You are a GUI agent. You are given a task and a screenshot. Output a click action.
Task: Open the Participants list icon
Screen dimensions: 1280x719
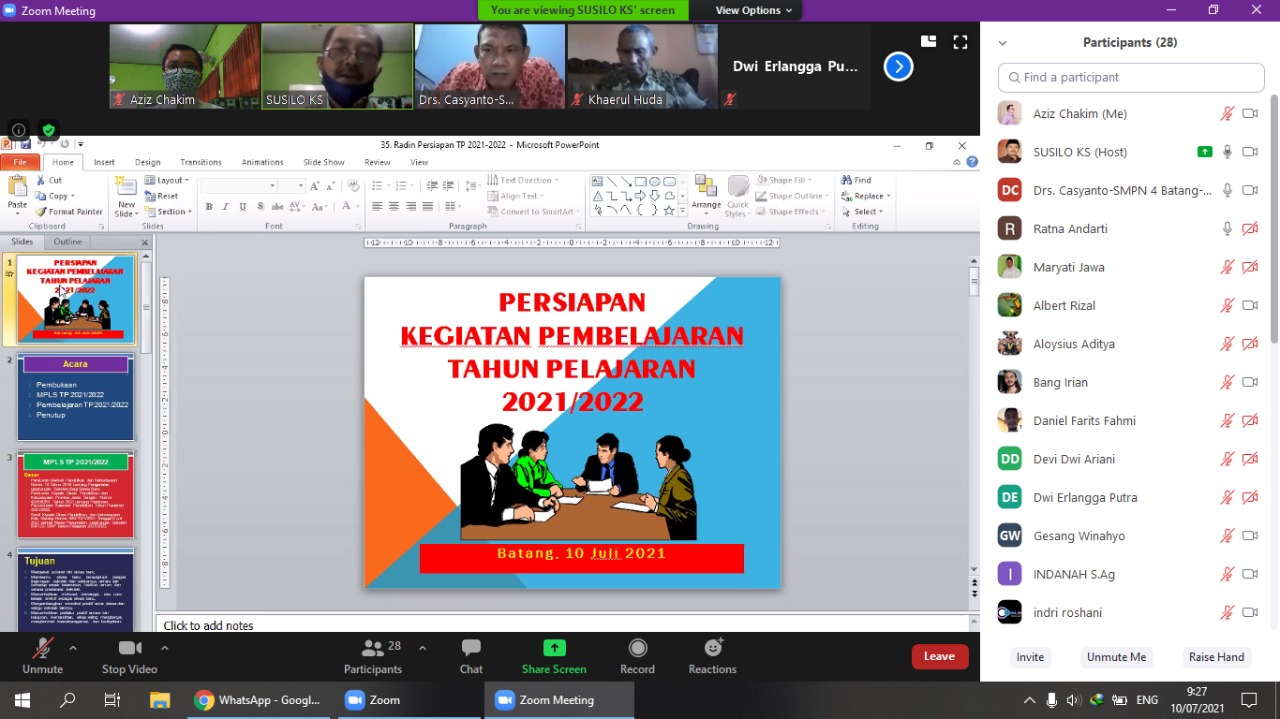(373, 648)
